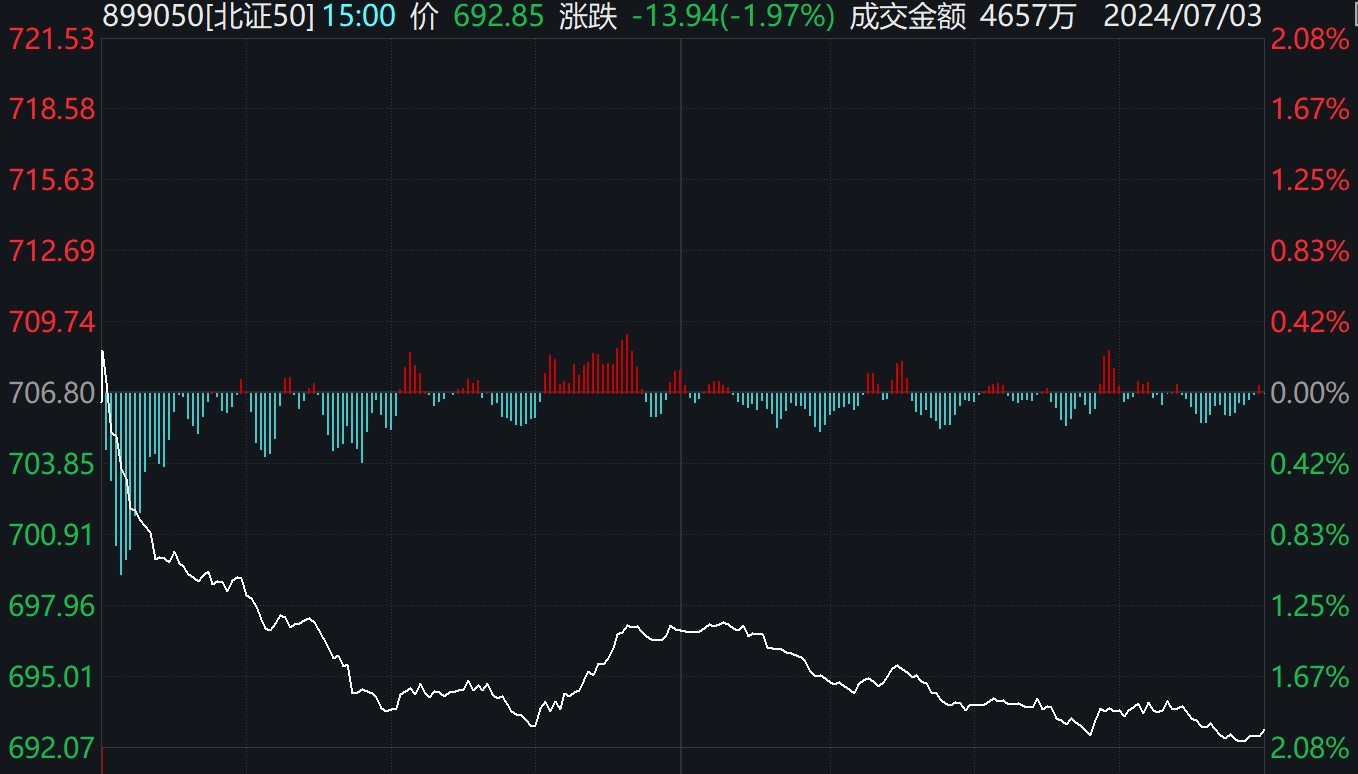Click the red 2.08% label at top

pos(1310,39)
